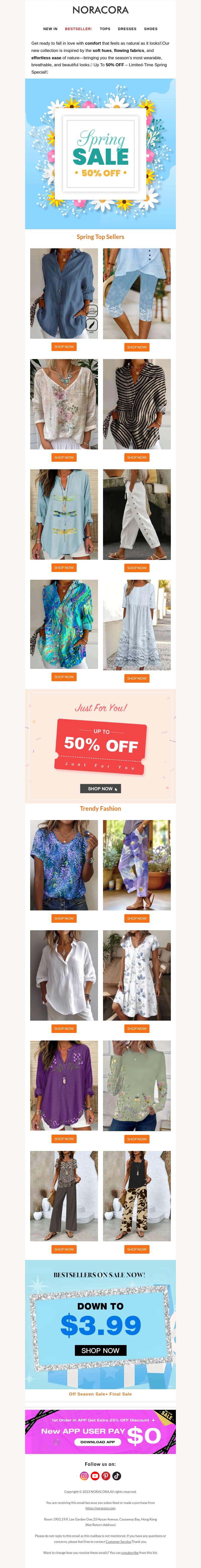This screenshot has width=201, height=1568.
Task: Open the Instagram social icon
Action: click(x=85, y=1476)
